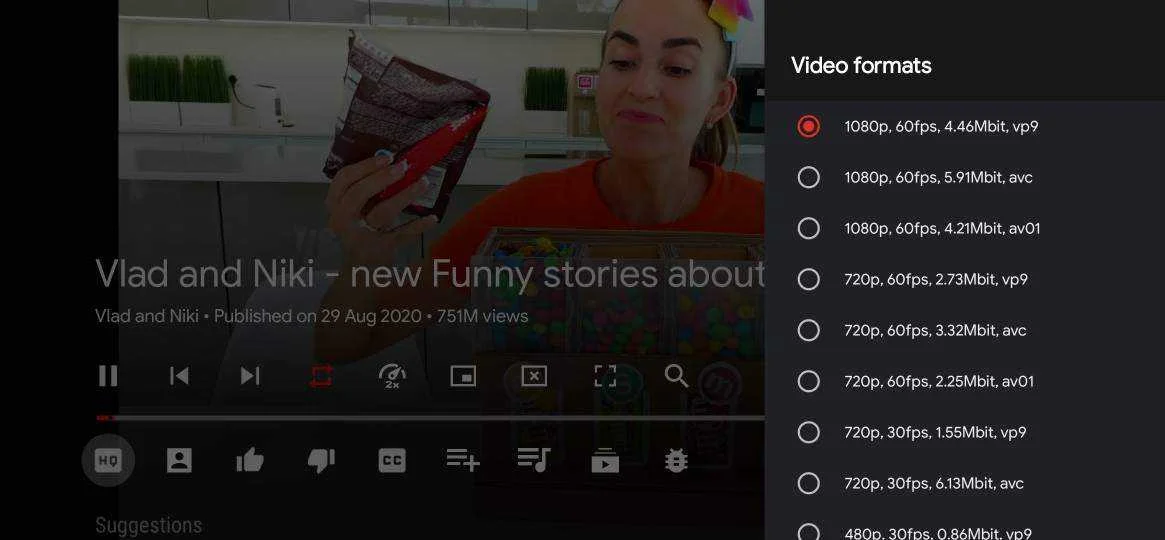Click the boxed X close-player icon
This screenshot has height=540, width=1165.
point(533,377)
